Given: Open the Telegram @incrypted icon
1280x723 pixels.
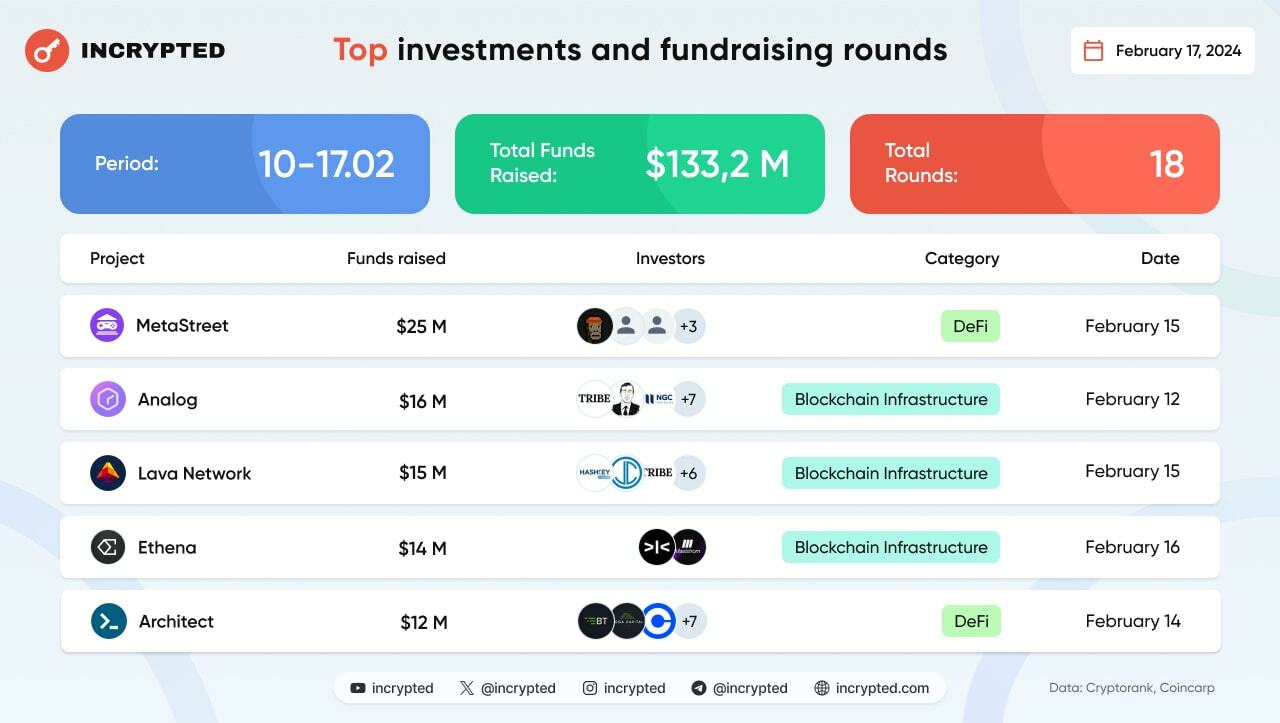Looking at the screenshot, I should 699,688.
